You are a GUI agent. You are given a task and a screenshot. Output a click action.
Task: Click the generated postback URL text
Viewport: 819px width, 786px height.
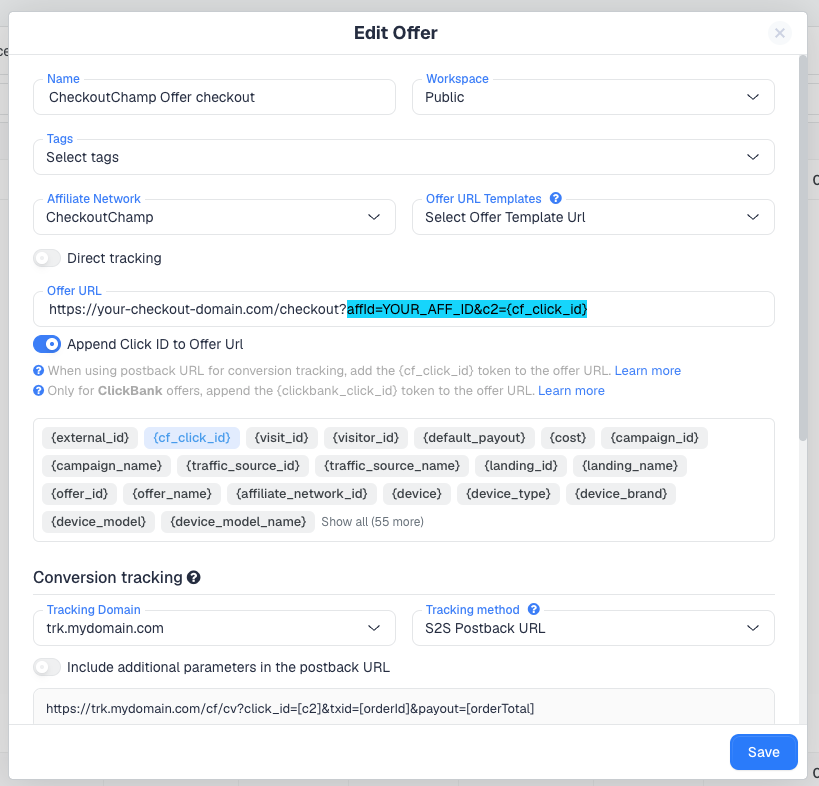tap(290, 709)
